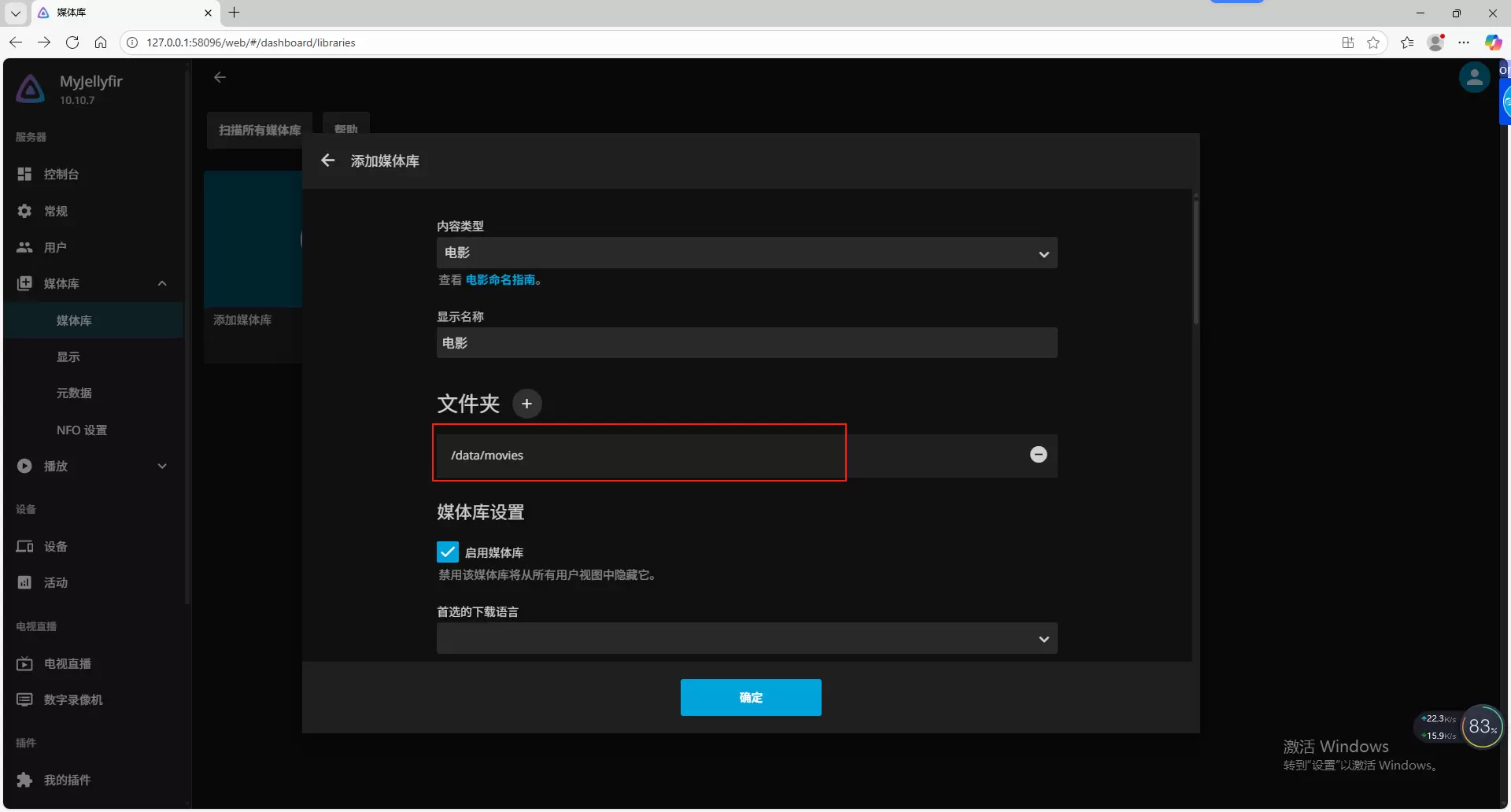Expand the Playback (播放) sidebar section

(x=162, y=466)
